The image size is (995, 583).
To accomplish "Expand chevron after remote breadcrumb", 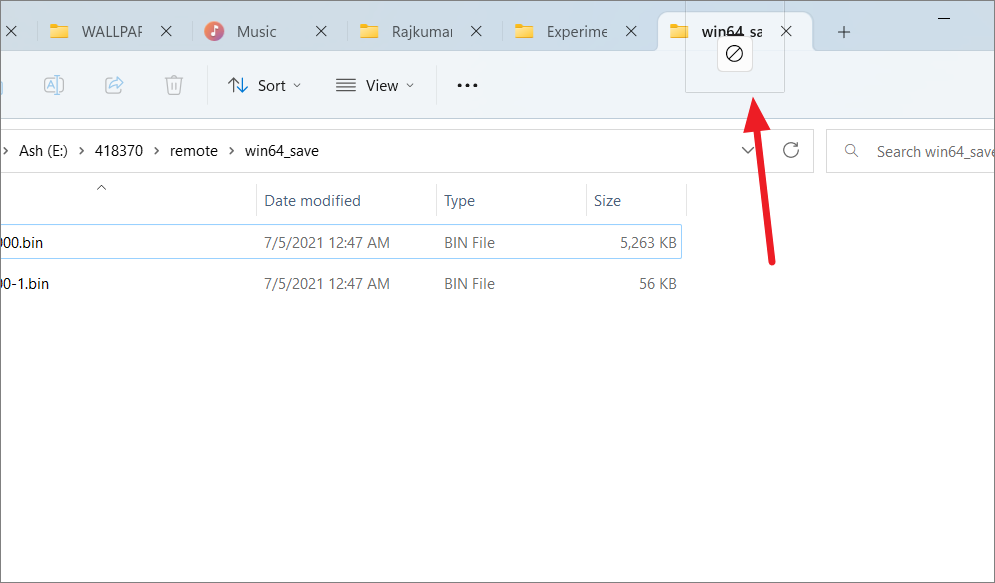I will click(232, 151).
